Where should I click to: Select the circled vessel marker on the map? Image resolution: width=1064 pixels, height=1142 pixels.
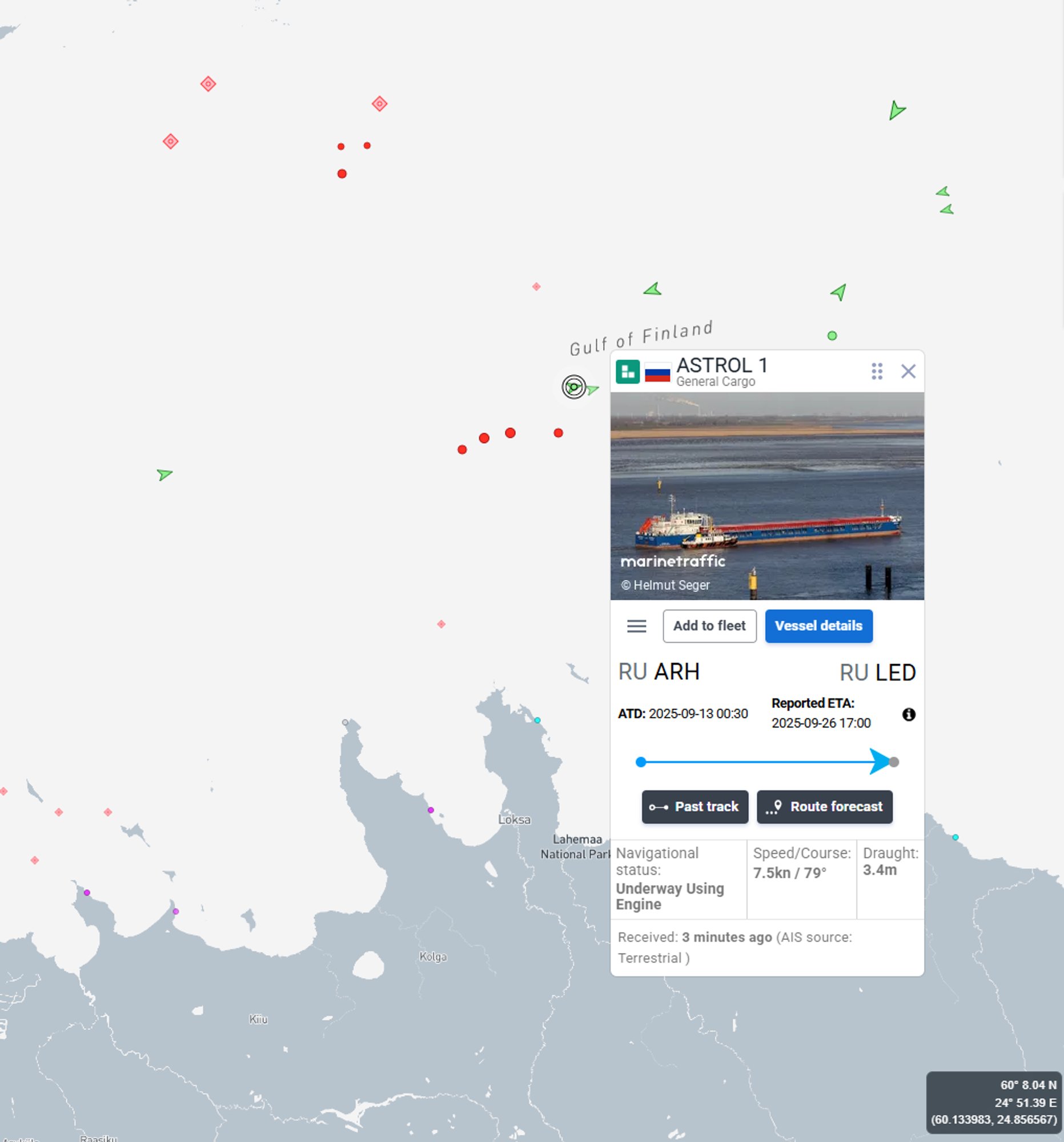(573, 387)
